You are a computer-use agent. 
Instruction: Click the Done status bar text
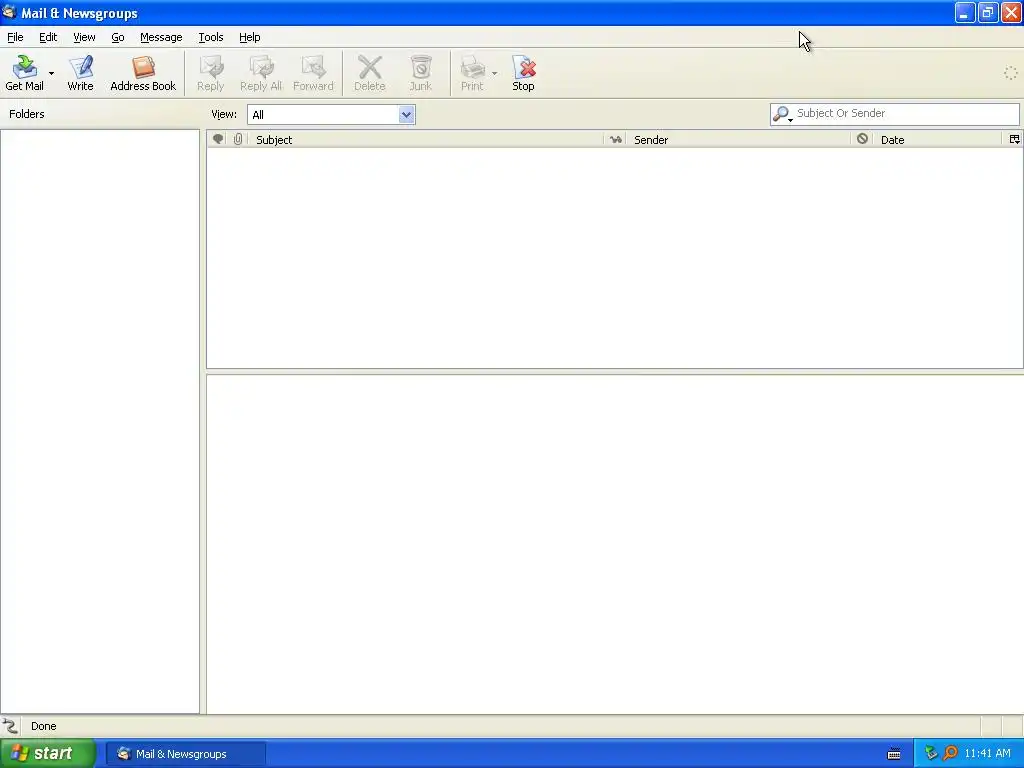pyautogui.click(x=44, y=726)
